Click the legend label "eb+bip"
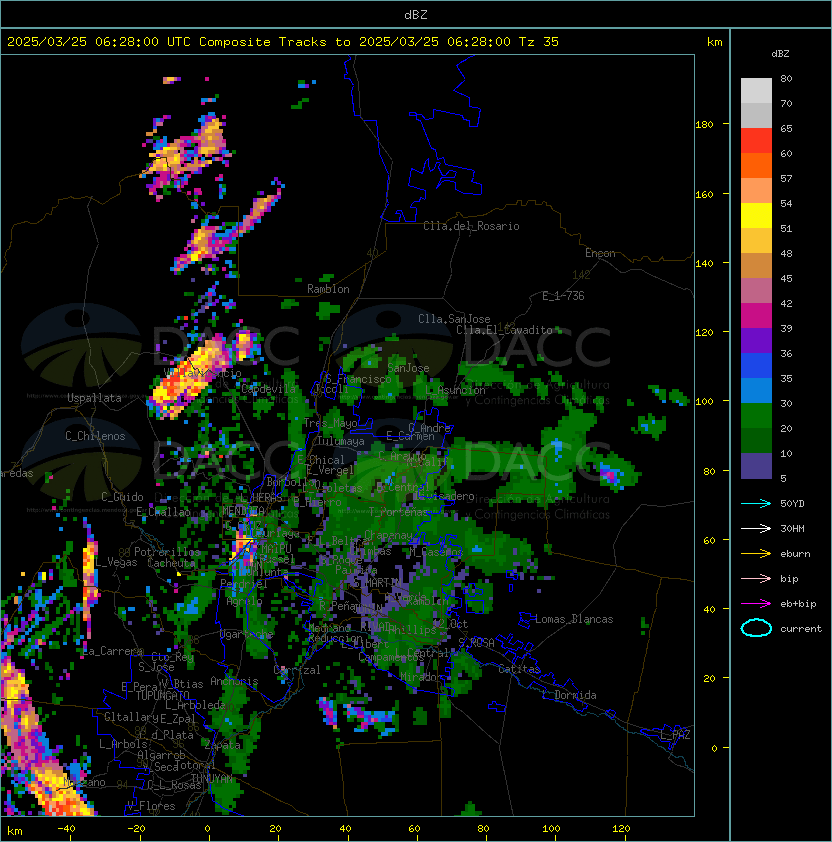 (798, 604)
